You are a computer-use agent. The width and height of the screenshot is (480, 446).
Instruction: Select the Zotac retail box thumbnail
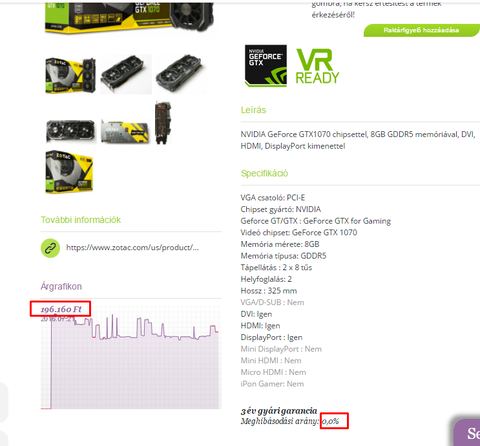coord(69,171)
